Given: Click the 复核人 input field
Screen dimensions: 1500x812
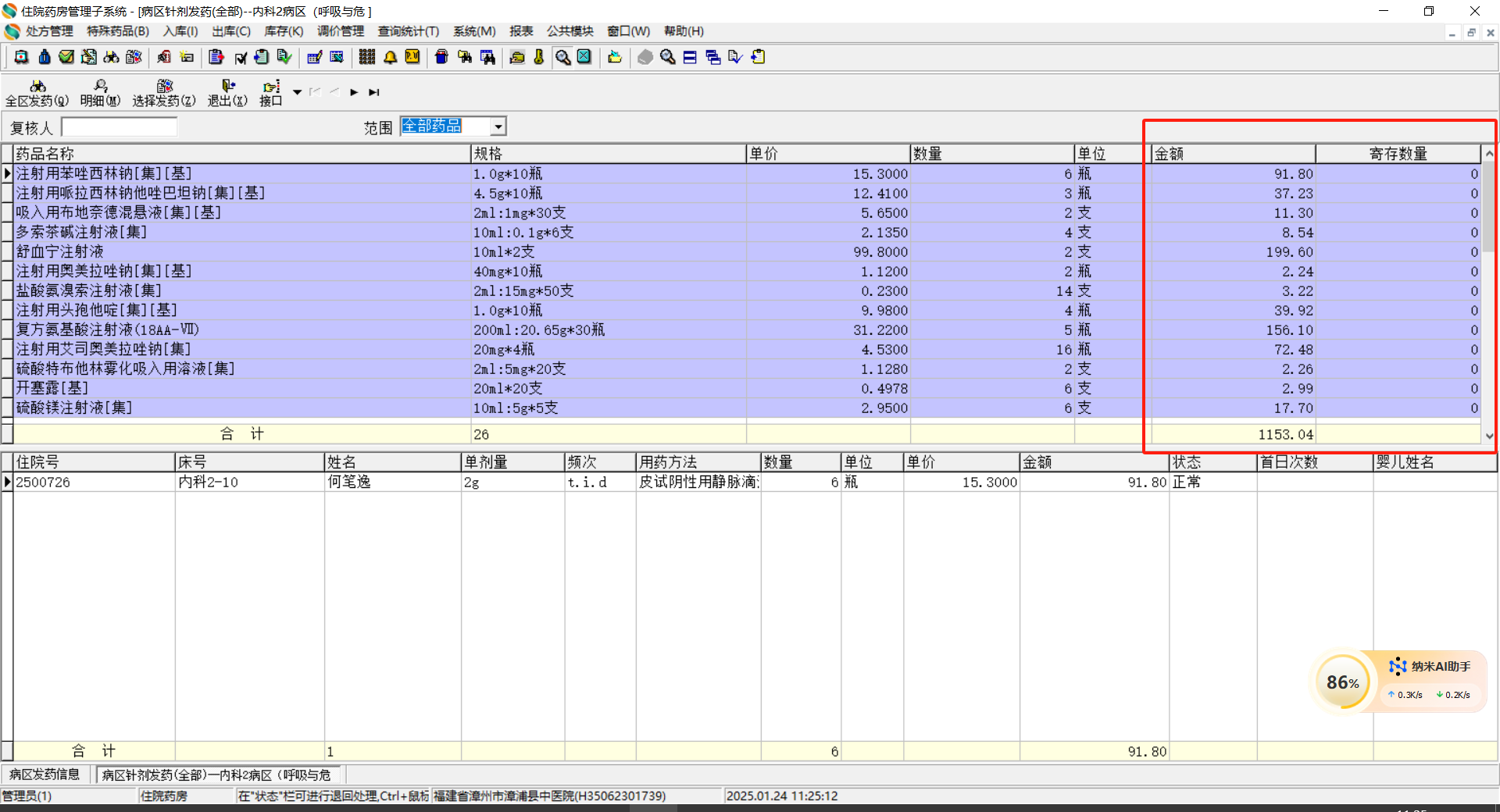Looking at the screenshot, I should tap(120, 127).
